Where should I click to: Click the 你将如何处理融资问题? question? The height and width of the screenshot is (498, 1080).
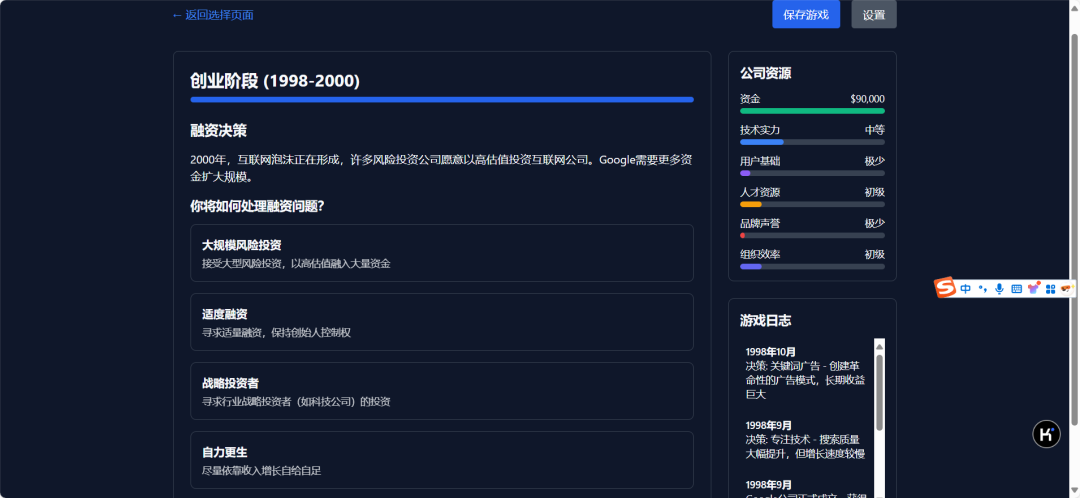257,206
